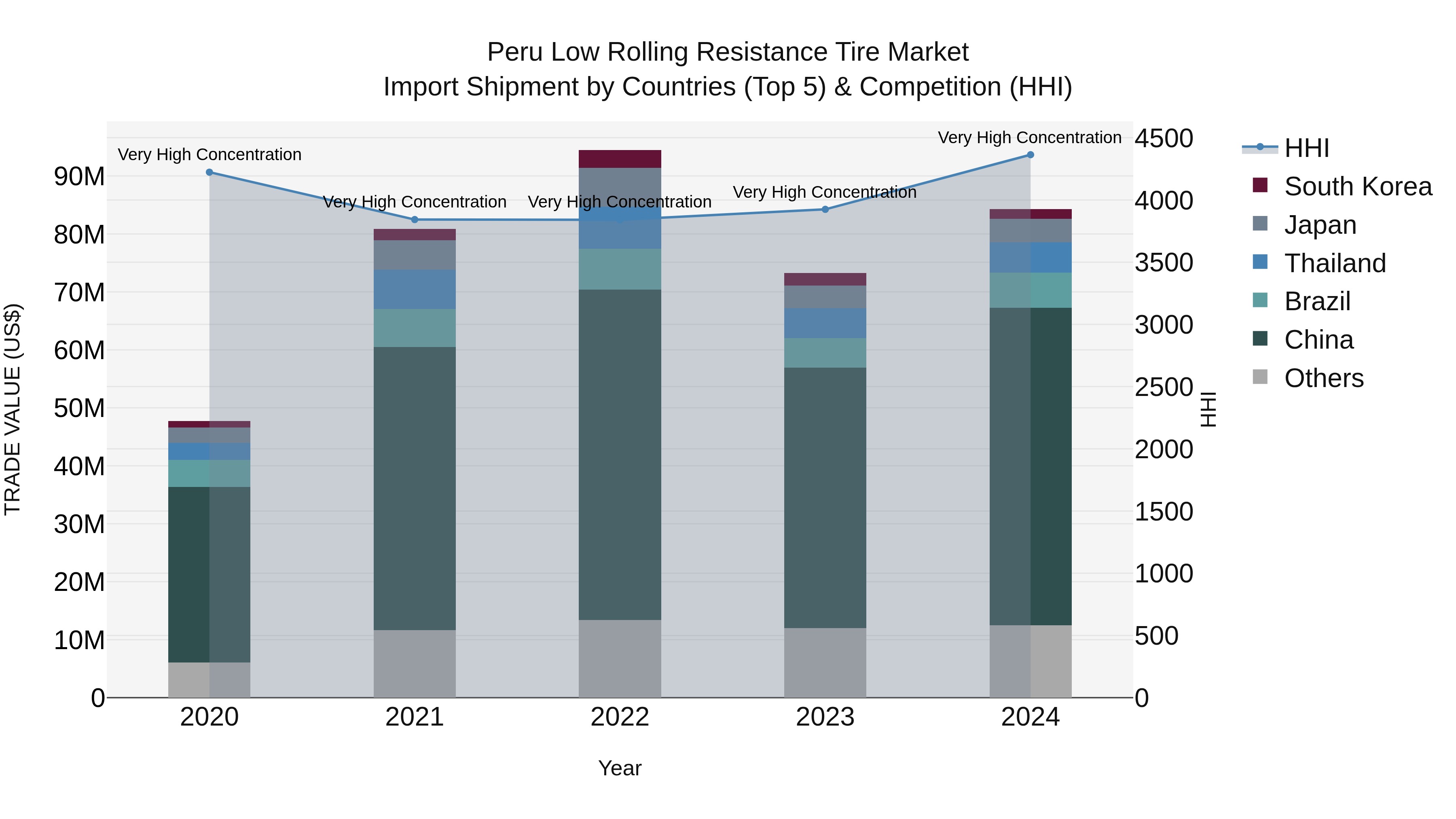Viewport: 1456px width, 819px height.
Task: Click the 10M trade value tick label
Action: (x=79, y=640)
